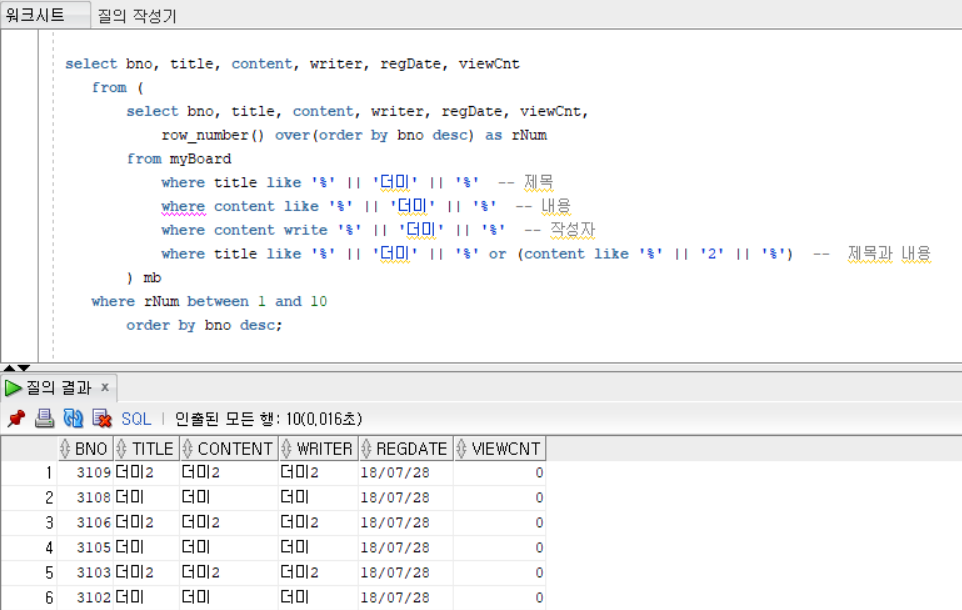Image resolution: width=962 pixels, height=610 pixels.
Task: Close the 질의 결과 tab
Action: 105,387
